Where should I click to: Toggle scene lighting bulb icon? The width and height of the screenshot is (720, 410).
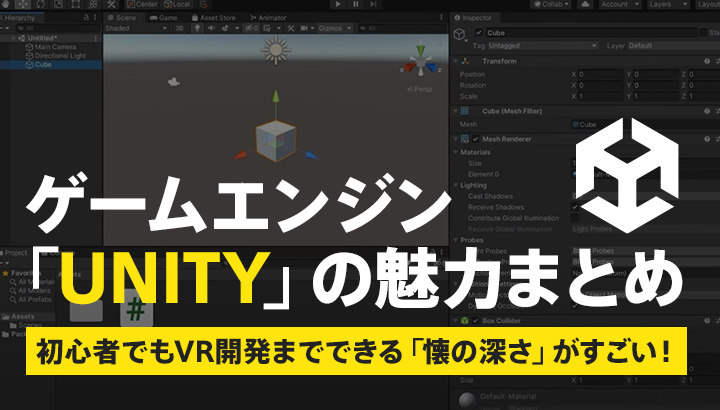197,28
